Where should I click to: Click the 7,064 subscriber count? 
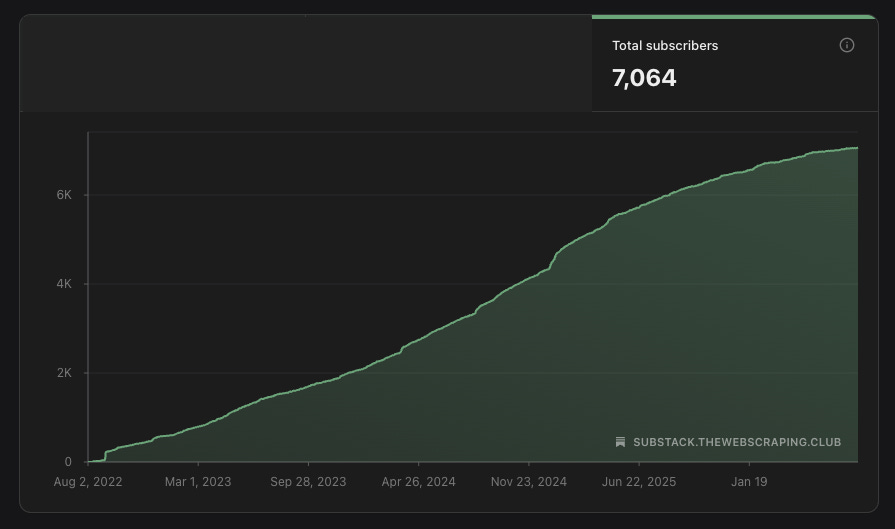coord(644,78)
